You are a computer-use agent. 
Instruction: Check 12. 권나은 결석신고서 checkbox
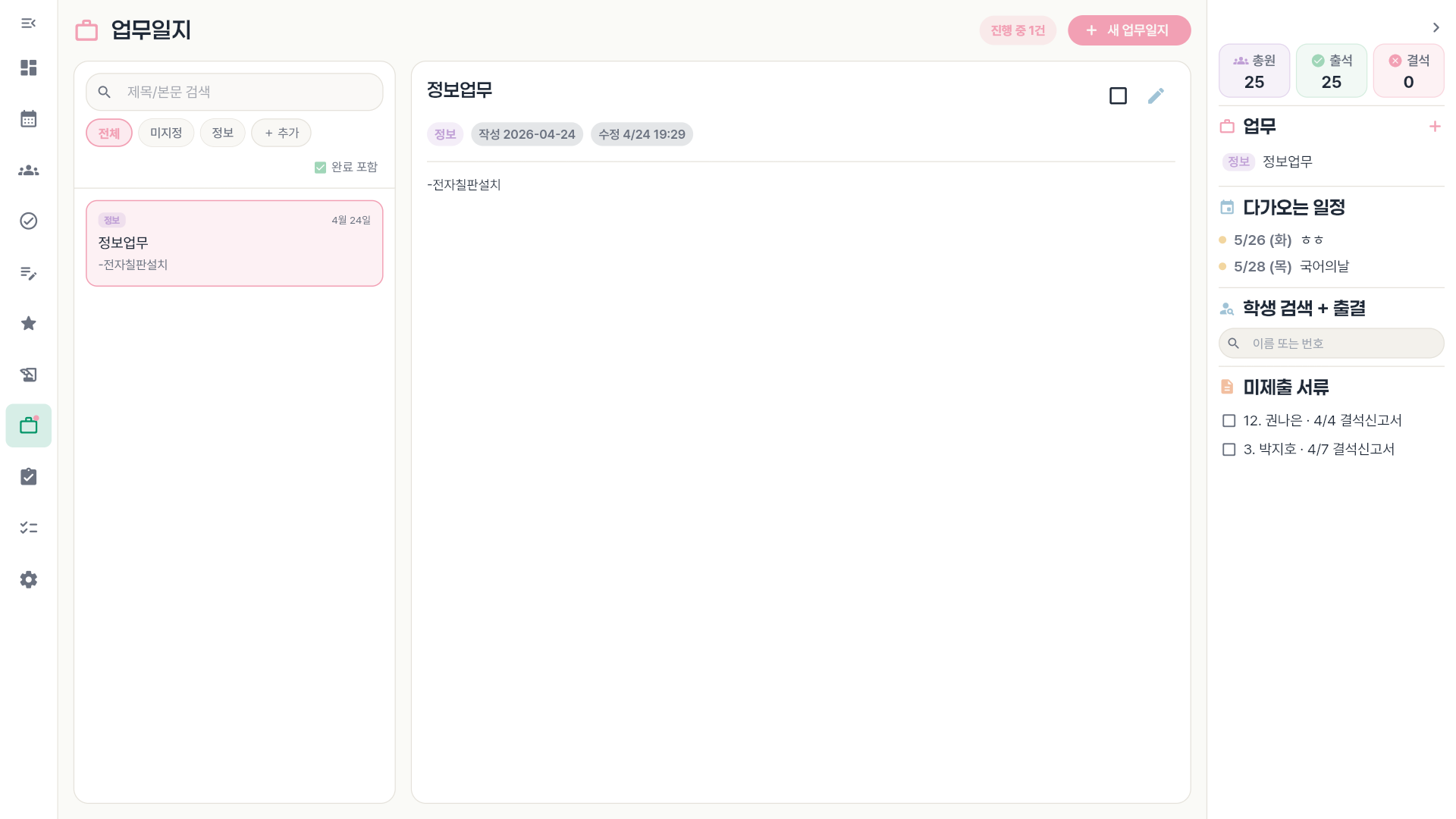(x=1229, y=421)
